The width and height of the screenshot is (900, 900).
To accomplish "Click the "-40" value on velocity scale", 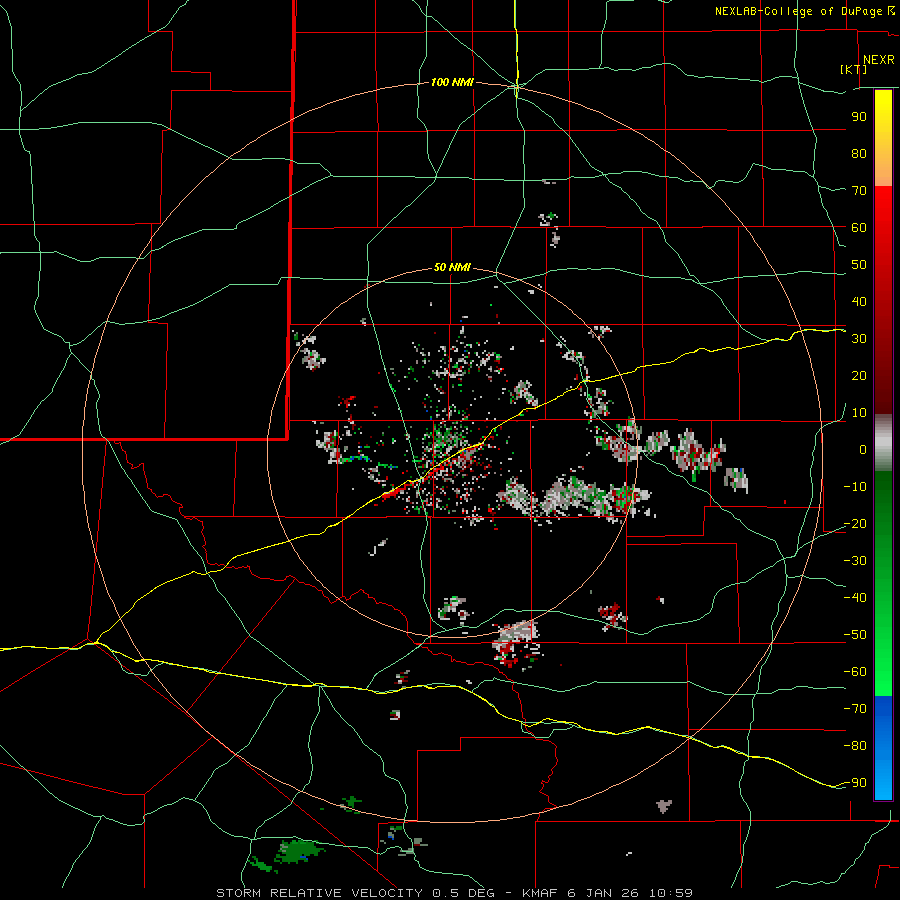I will (x=855, y=598).
